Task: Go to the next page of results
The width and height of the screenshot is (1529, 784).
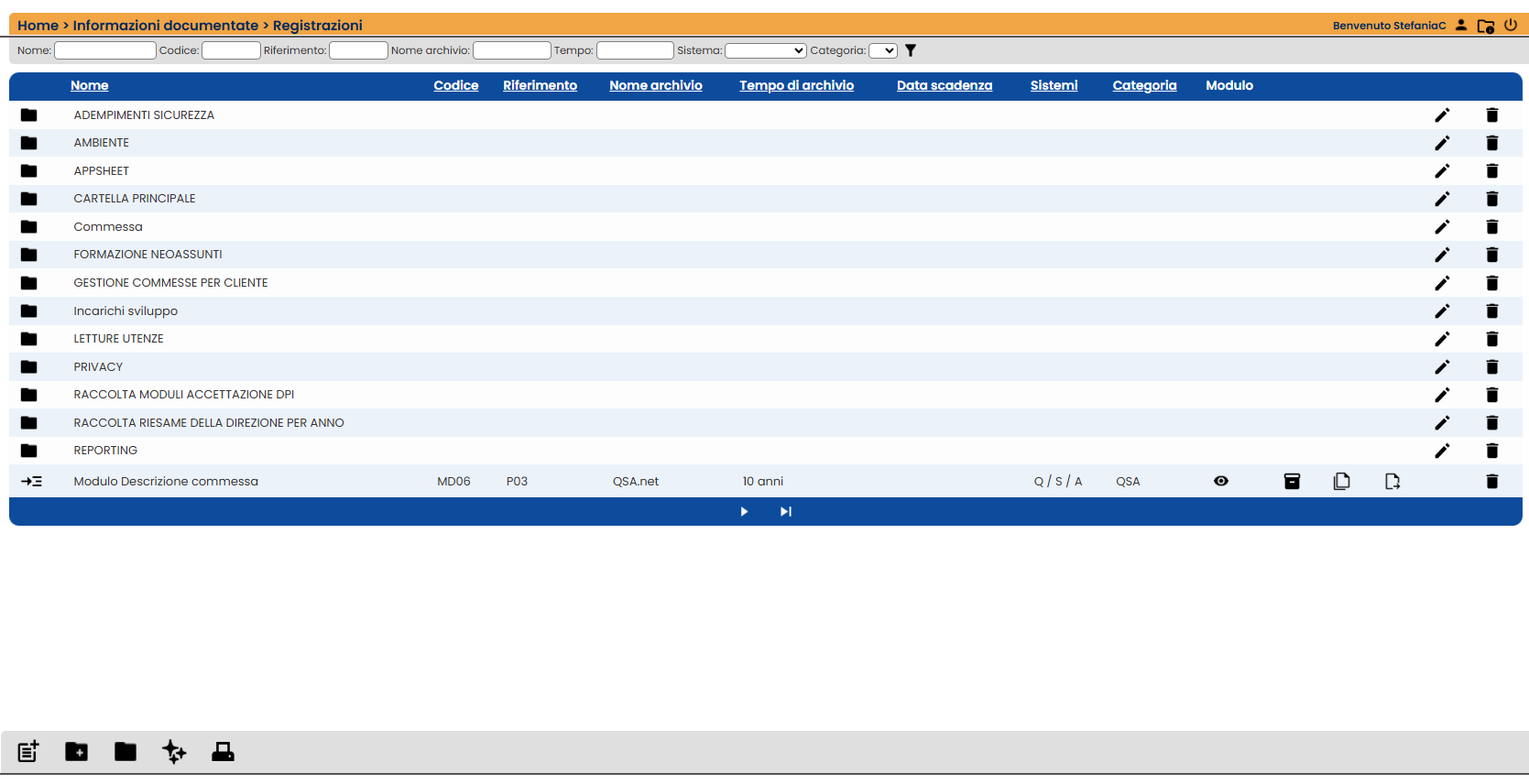Action: point(744,512)
